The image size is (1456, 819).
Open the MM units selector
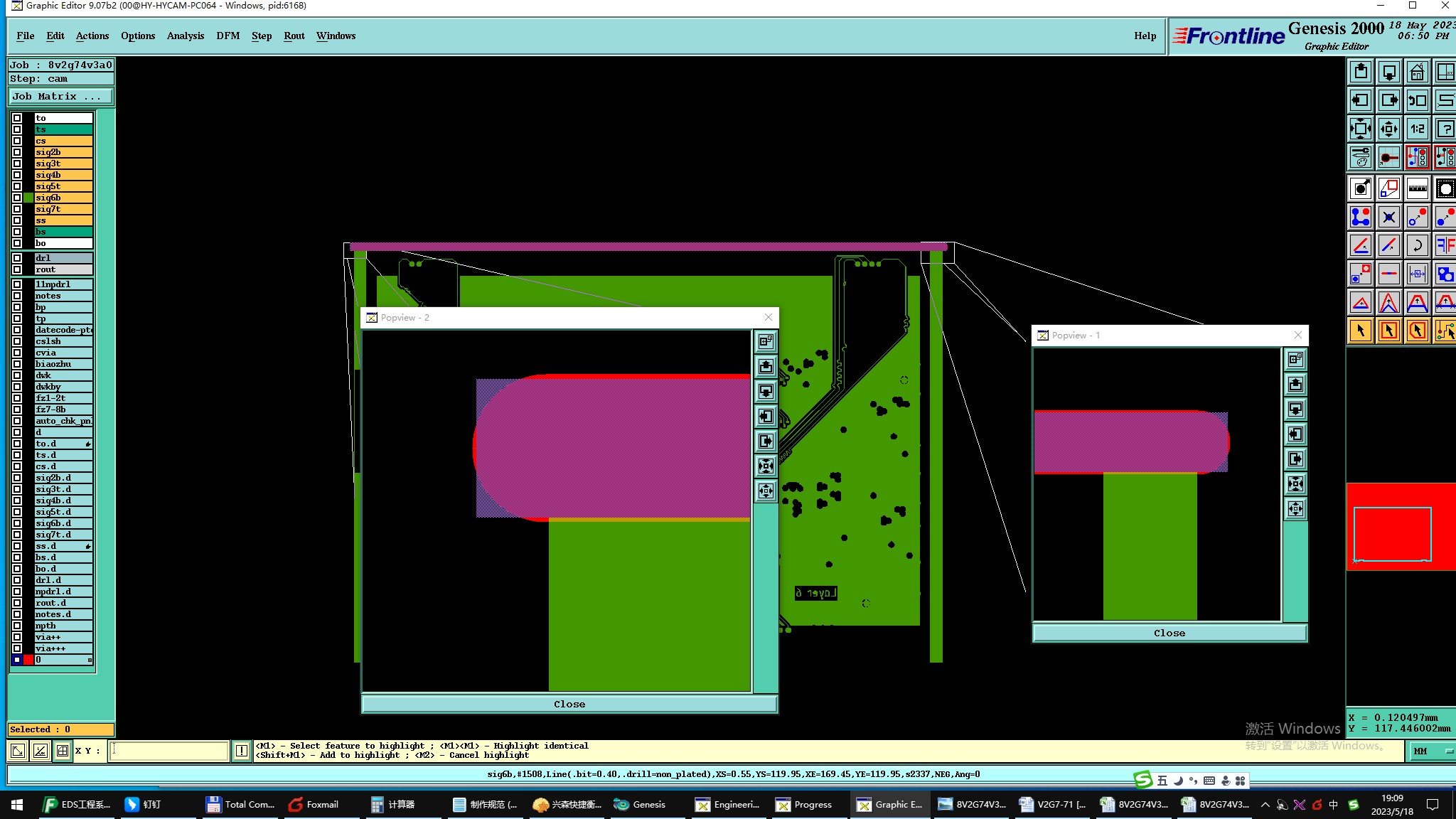1430,751
